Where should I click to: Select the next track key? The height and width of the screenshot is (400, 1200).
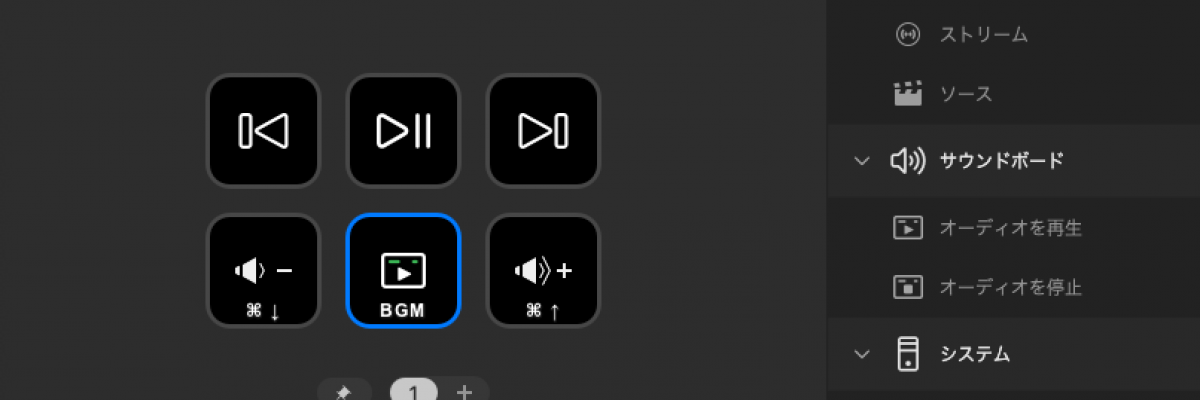click(x=543, y=131)
